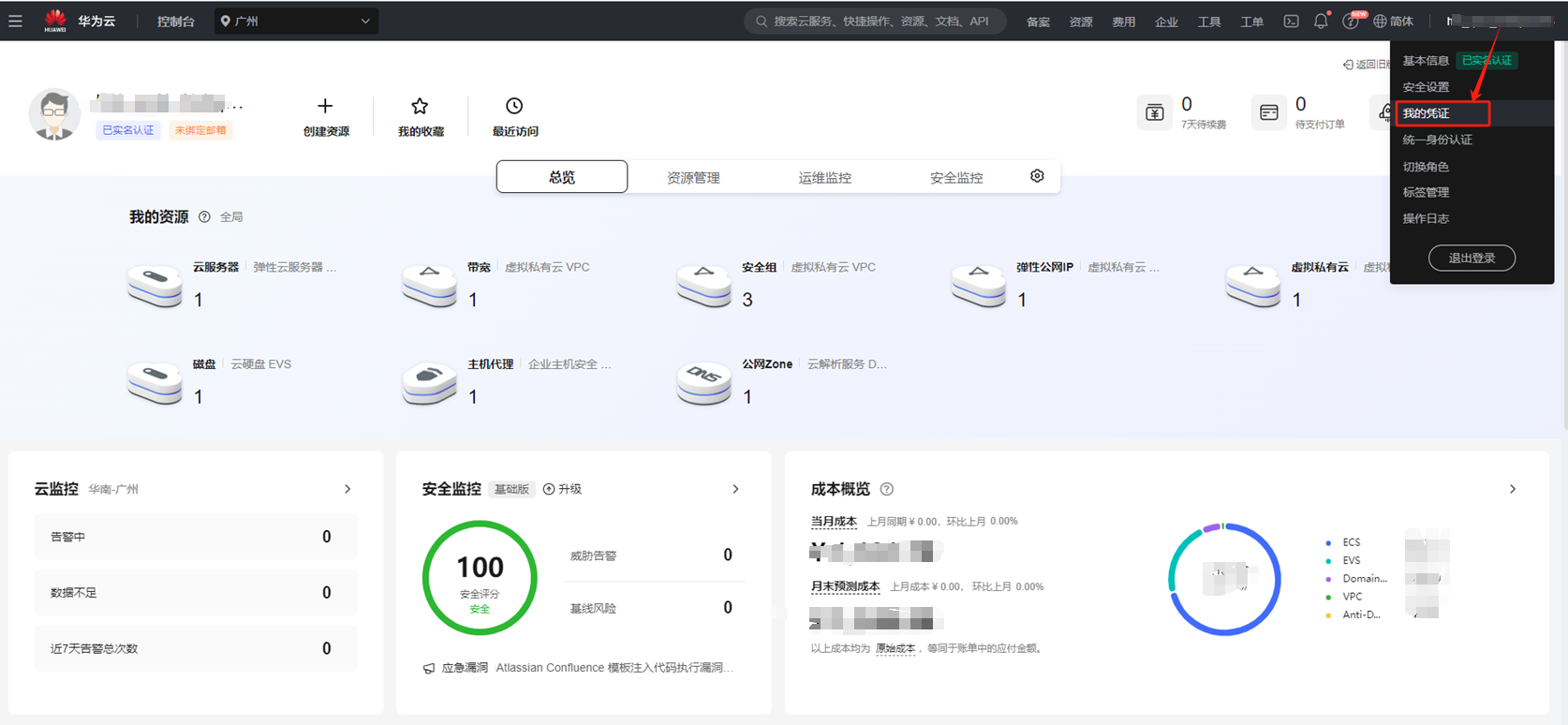The width and height of the screenshot is (1568, 725).
Task: Open the hamburger navigation menu
Action: coord(15,21)
